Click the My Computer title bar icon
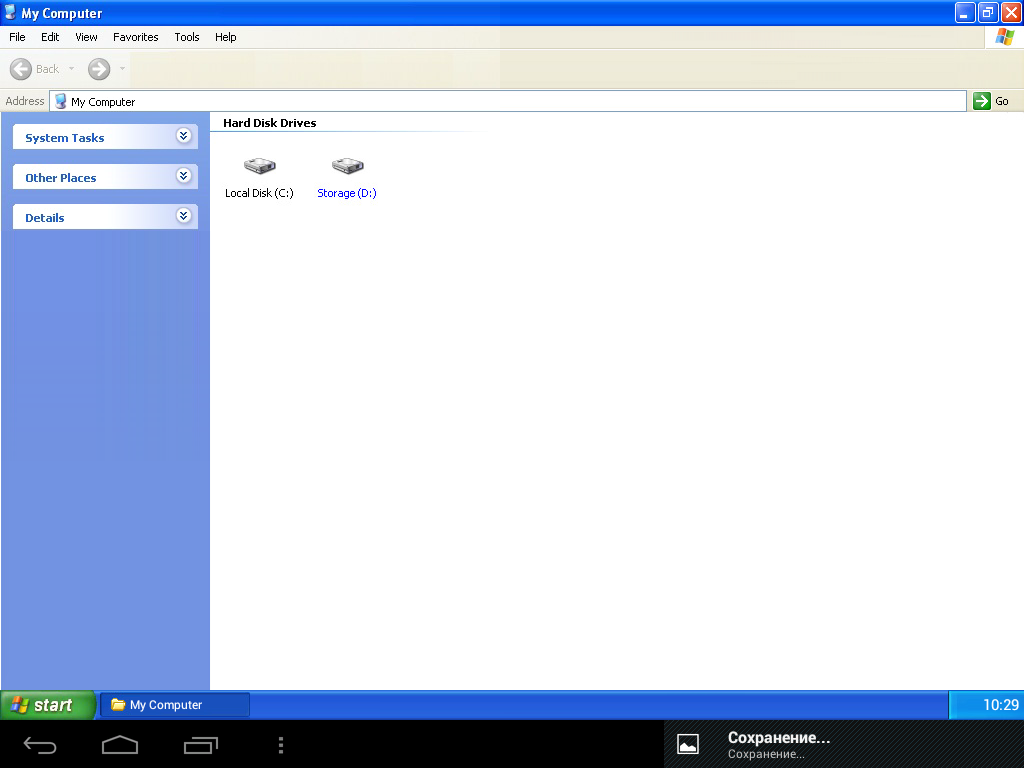This screenshot has height=768, width=1024. pos(10,12)
